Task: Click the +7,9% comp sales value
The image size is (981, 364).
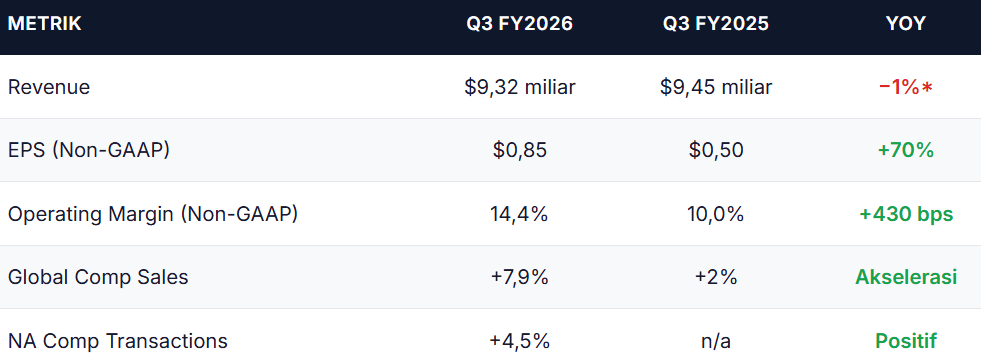Action: coord(519,277)
